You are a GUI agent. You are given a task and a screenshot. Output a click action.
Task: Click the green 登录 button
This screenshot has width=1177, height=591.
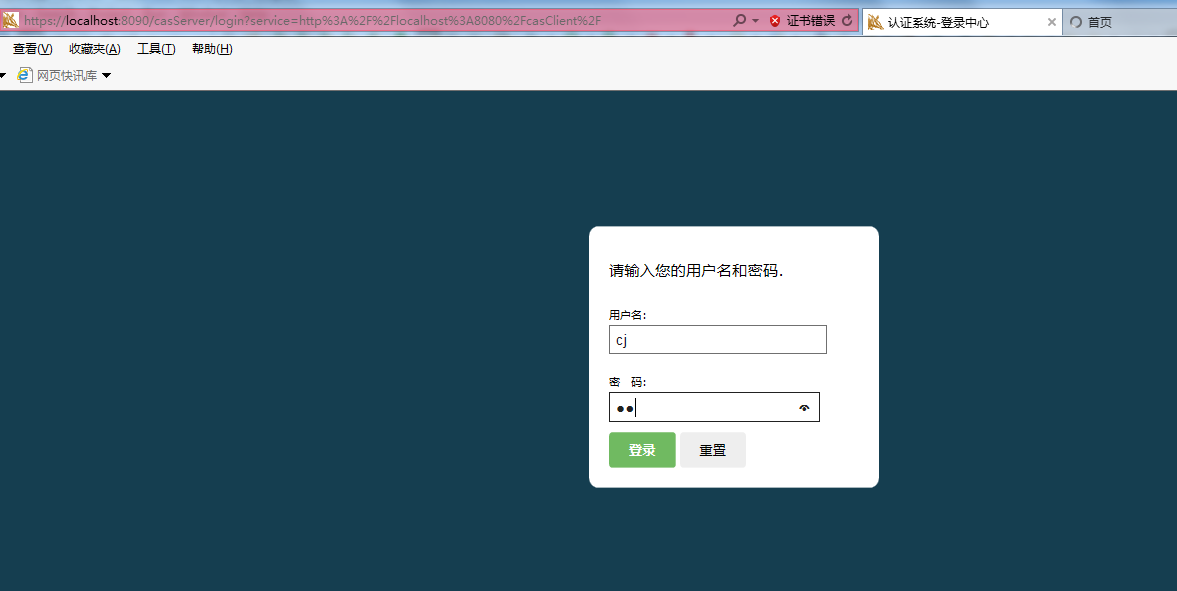[642, 450]
